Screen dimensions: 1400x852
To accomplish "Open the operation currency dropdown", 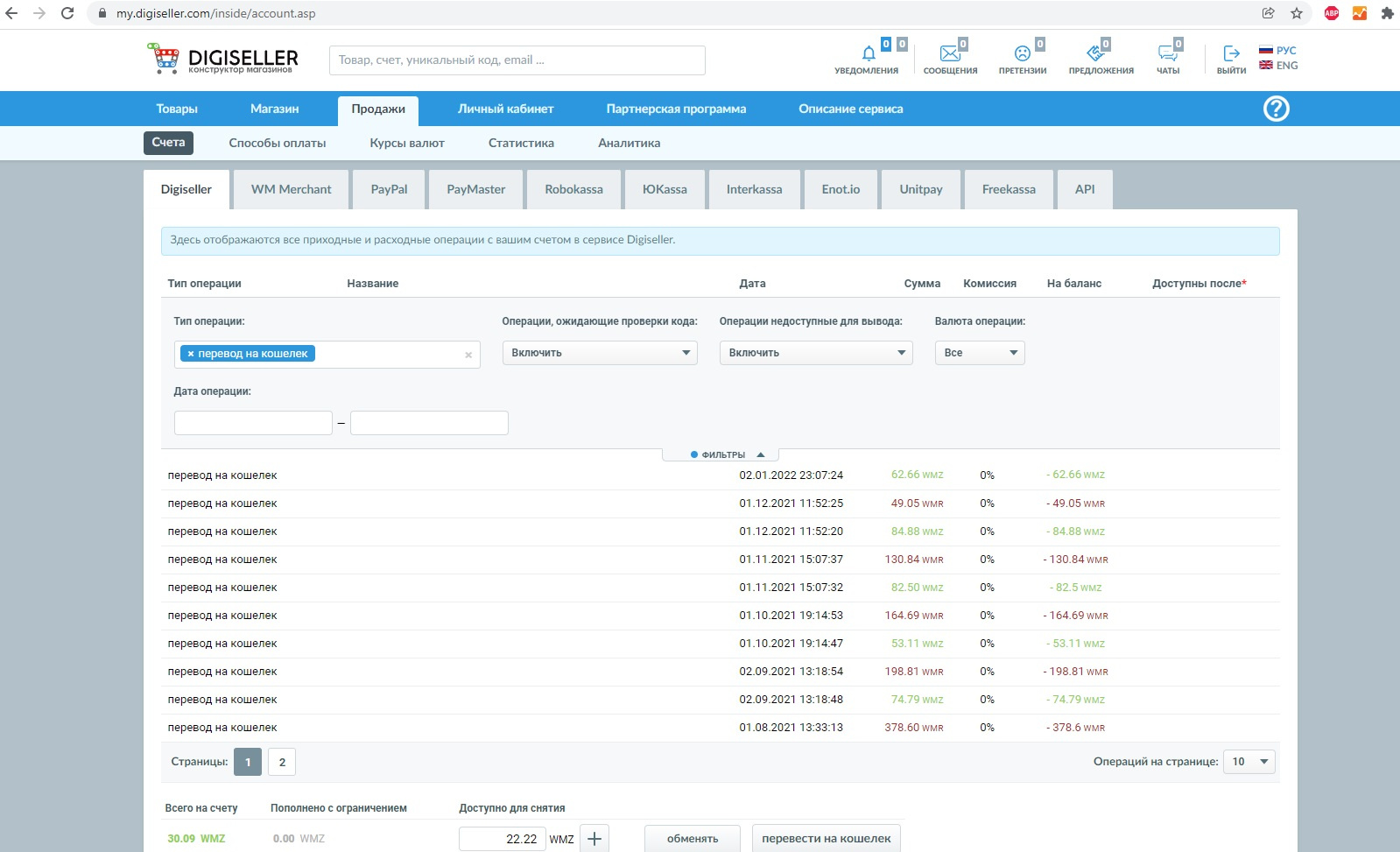I will (979, 353).
